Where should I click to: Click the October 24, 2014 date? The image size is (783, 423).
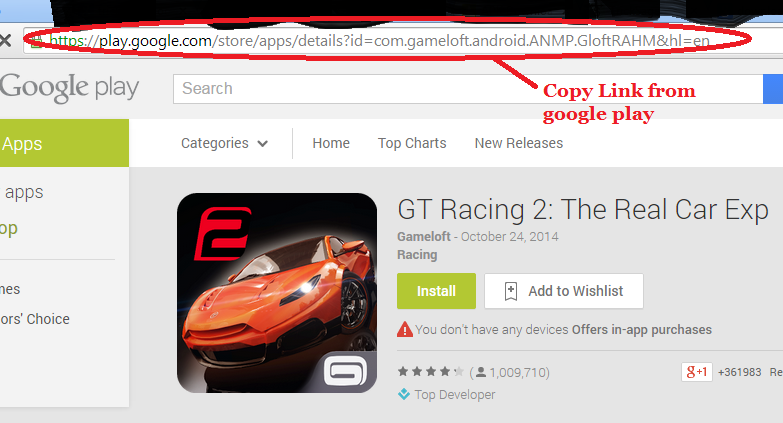point(509,237)
